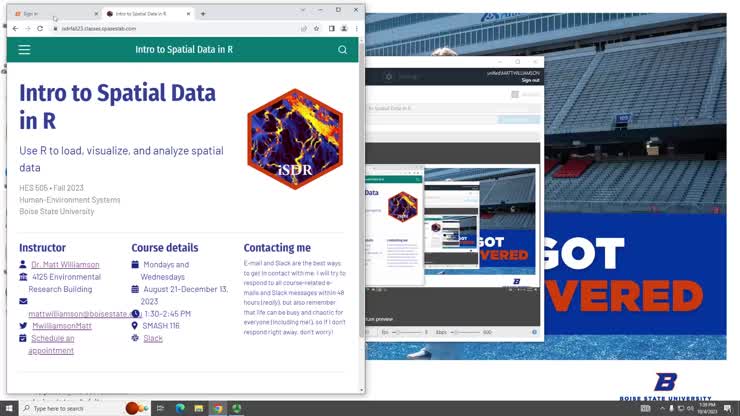Open the Chrome profile avatar icon
Viewport: 740px width, 416px height.
point(344,29)
